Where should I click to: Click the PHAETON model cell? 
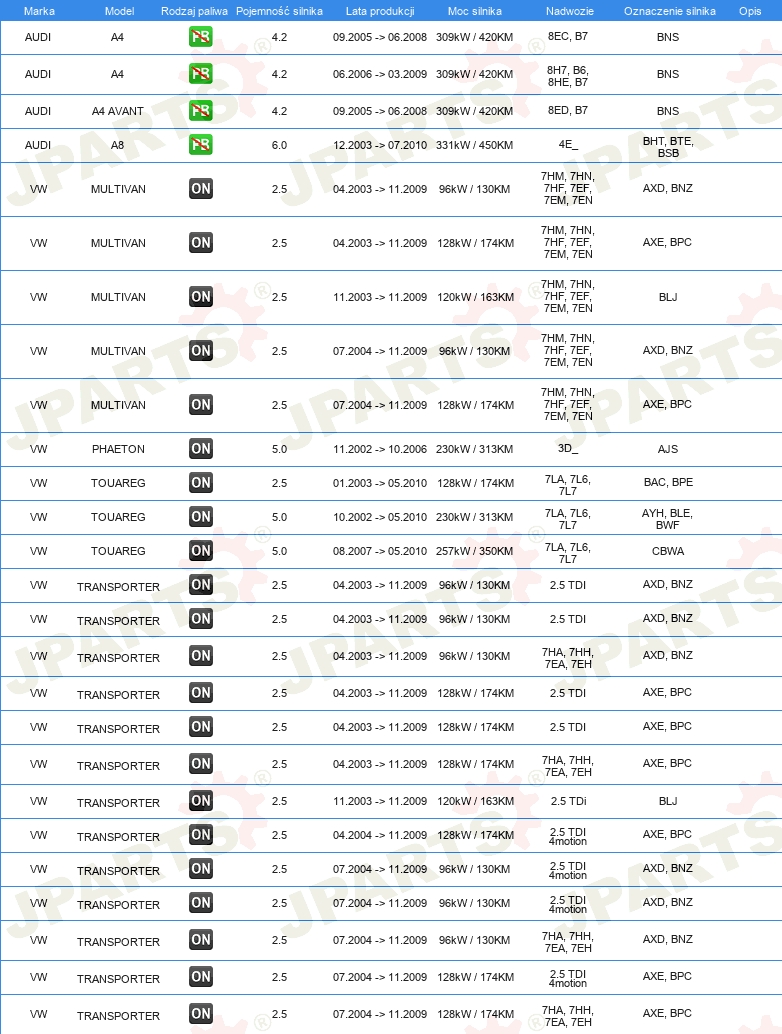118,449
